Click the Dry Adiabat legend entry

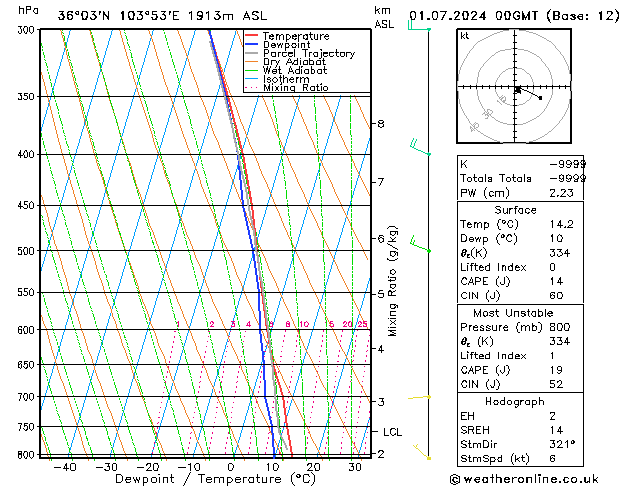point(286,62)
